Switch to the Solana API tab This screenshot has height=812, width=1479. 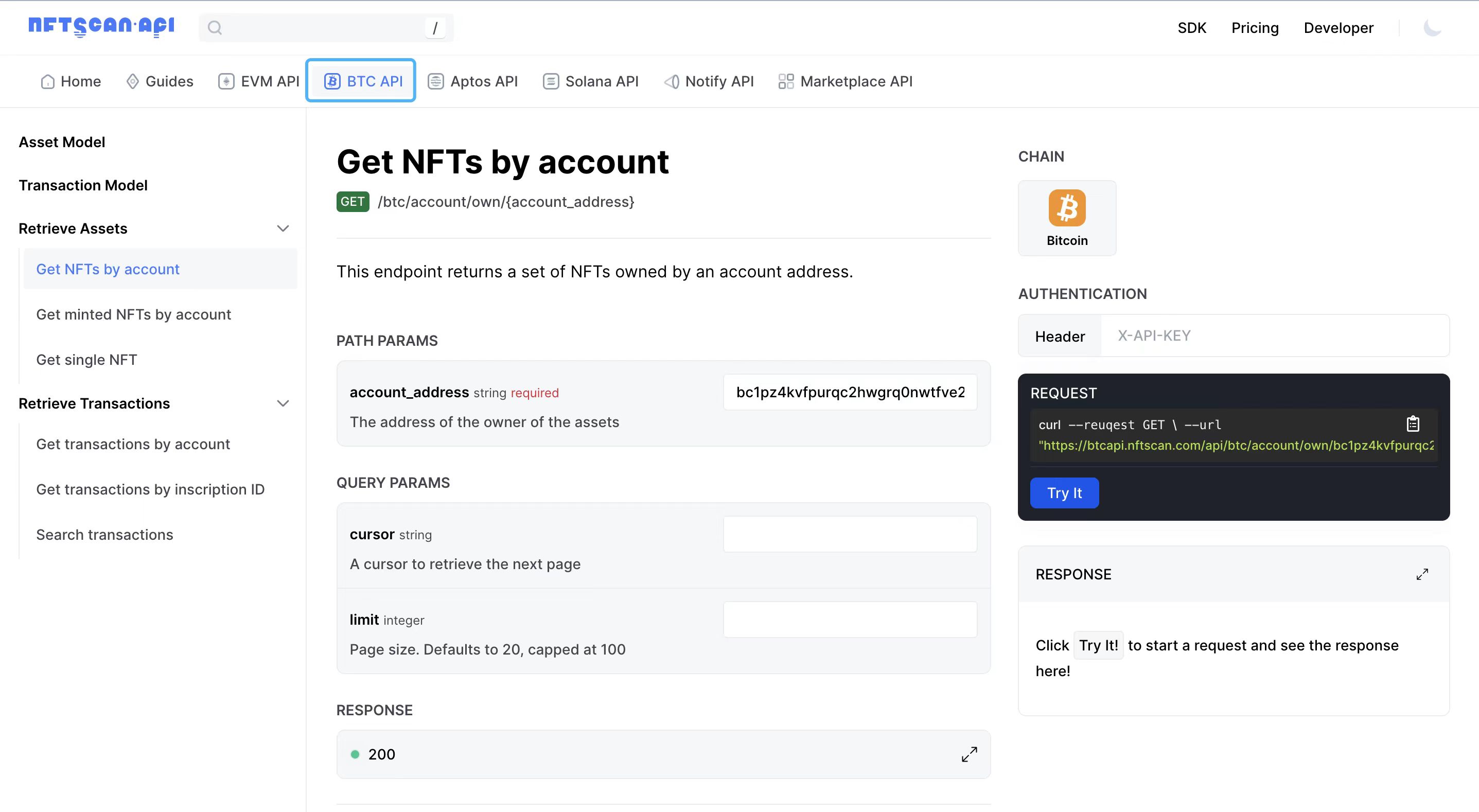pos(601,81)
